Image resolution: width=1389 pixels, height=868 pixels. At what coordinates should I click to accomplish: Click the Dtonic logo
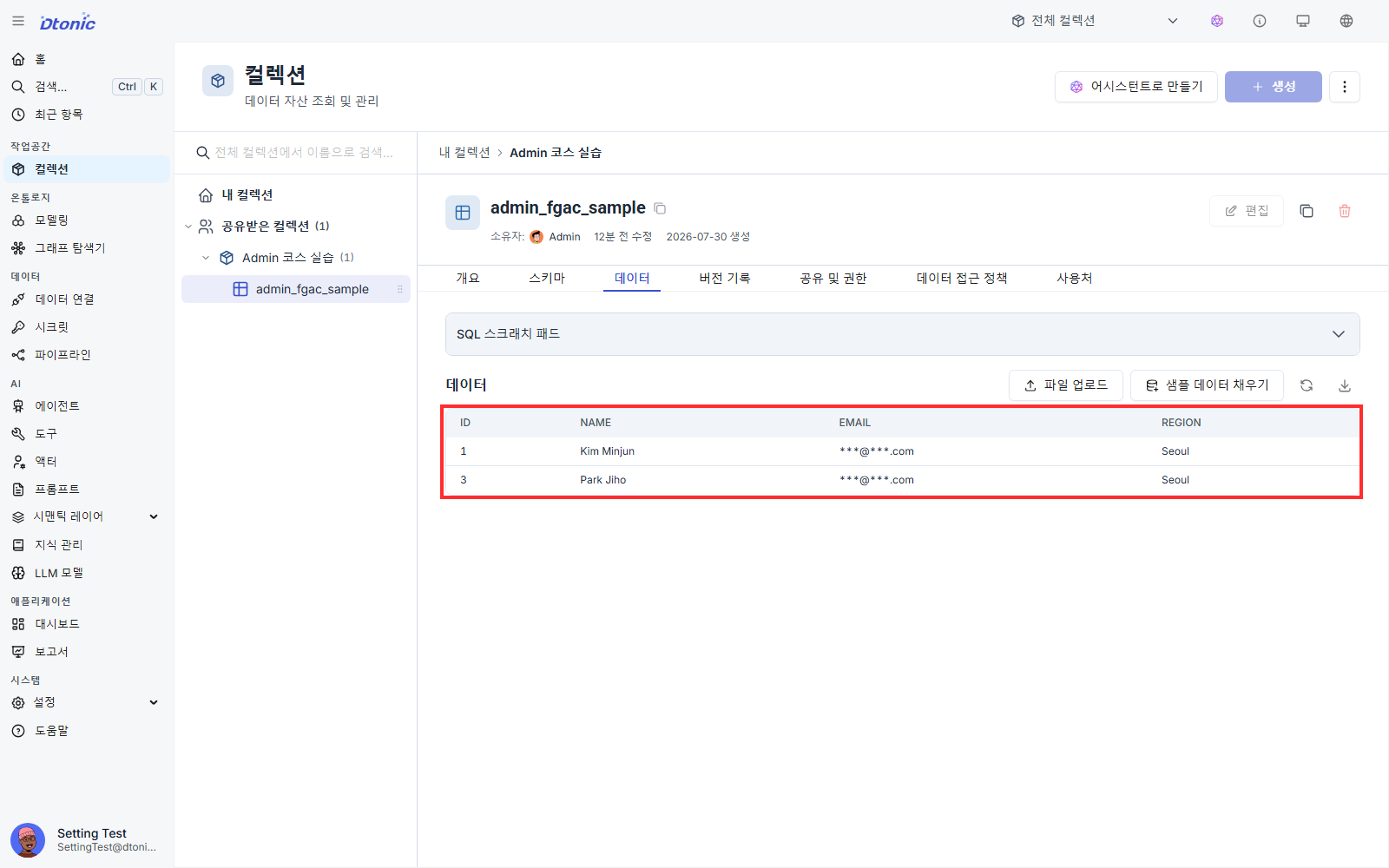pos(68,23)
